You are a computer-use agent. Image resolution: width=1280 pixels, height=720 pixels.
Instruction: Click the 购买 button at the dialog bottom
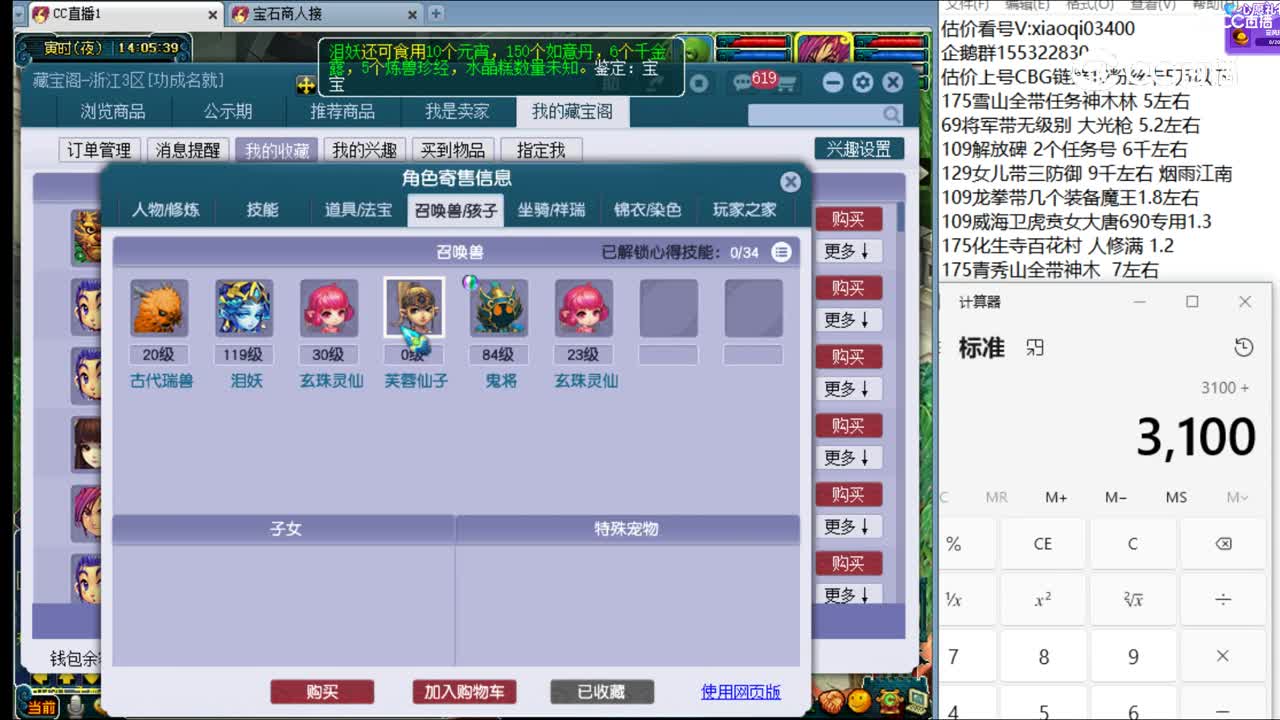[322, 691]
